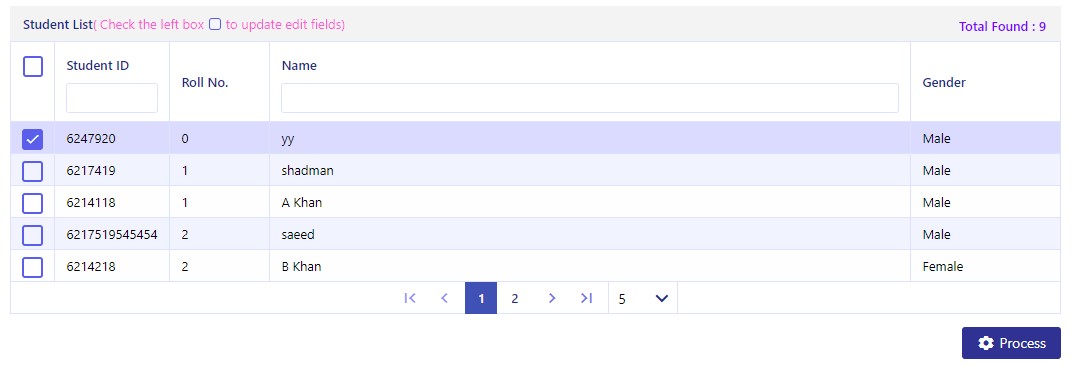The image size is (1073, 372).
Task: Check the box for student shadman
Action: [x=33, y=171]
